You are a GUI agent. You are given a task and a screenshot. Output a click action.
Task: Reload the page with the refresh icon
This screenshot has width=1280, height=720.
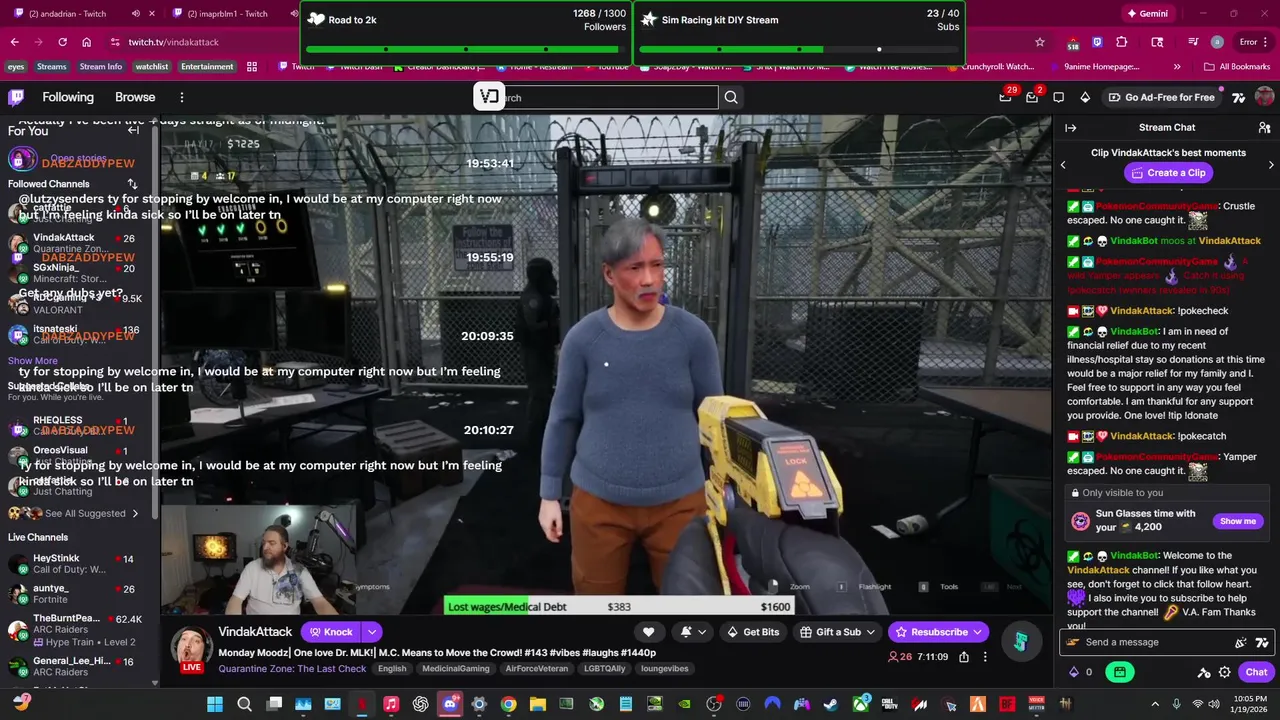tap(62, 42)
